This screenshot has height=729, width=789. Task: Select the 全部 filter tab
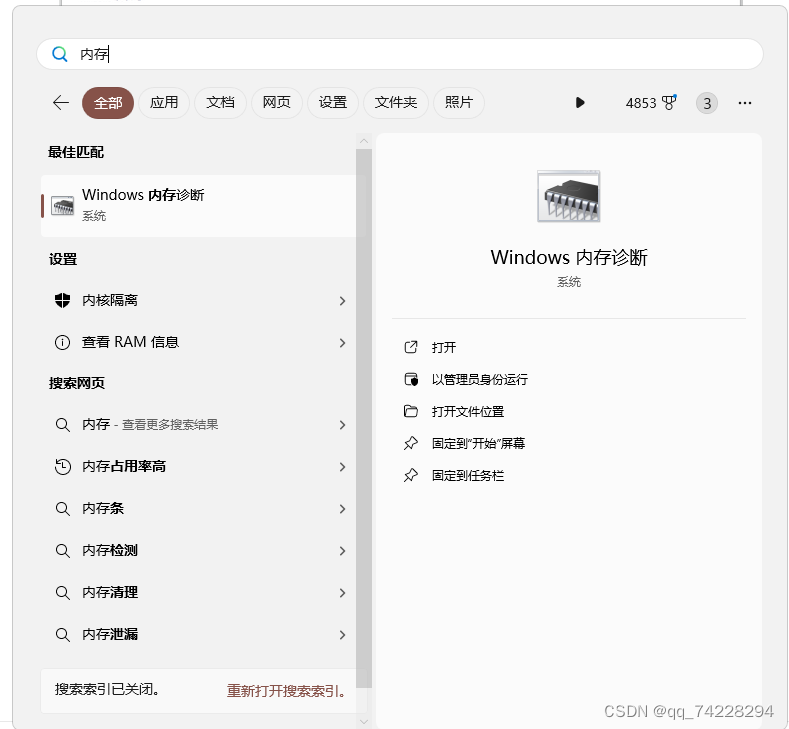click(x=108, y=103)
